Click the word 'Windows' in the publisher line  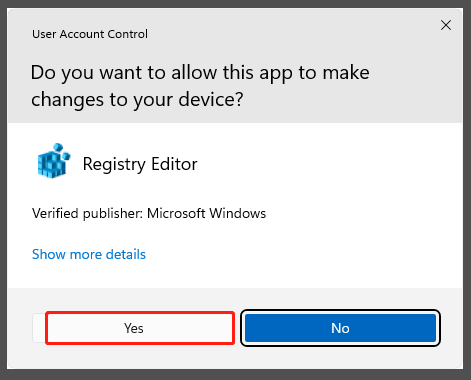pos(238,213)
